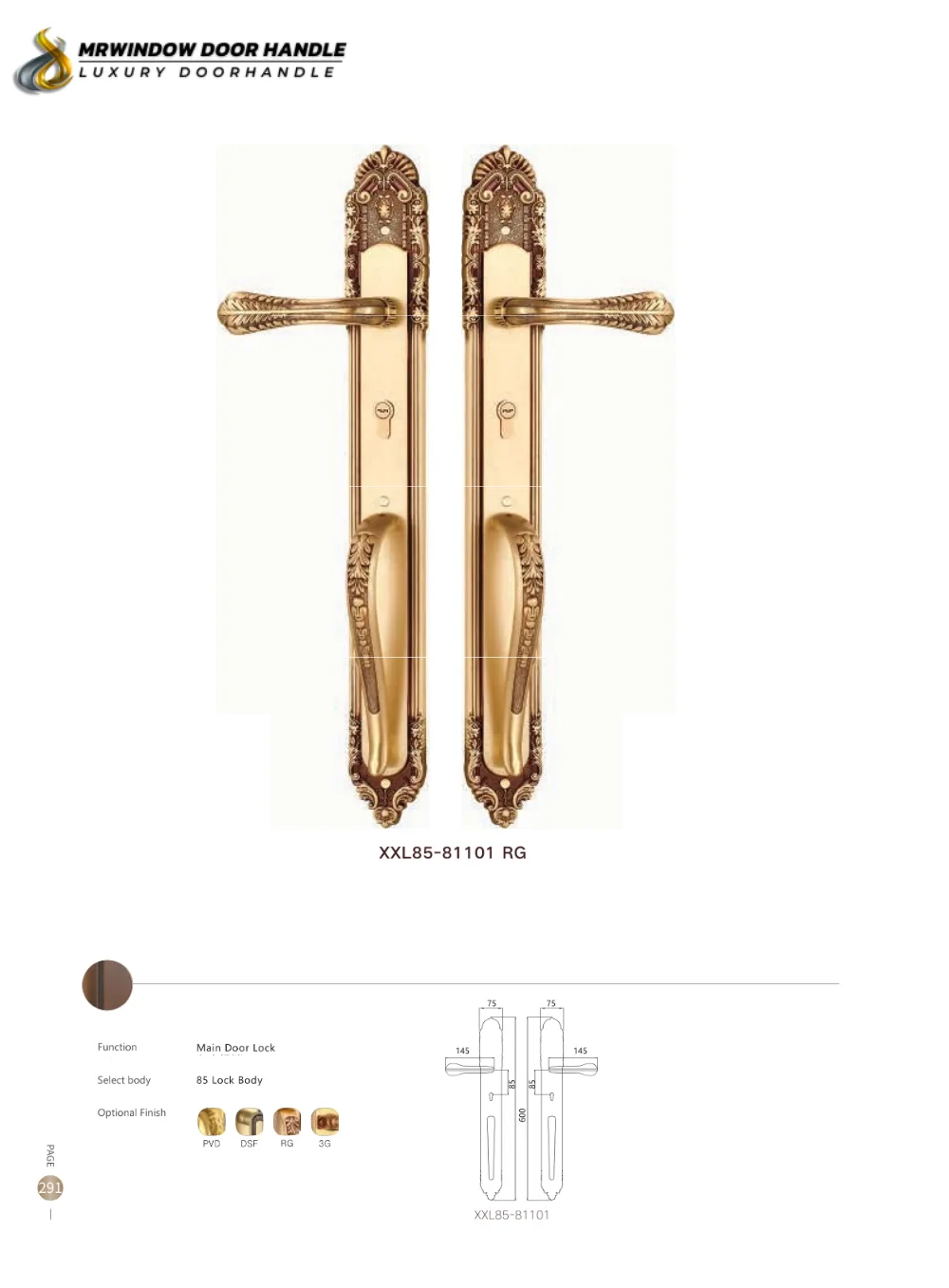949x1288 pixels.
Task: Select the PVD finish swatch
Action: (x=212, y=1122)
